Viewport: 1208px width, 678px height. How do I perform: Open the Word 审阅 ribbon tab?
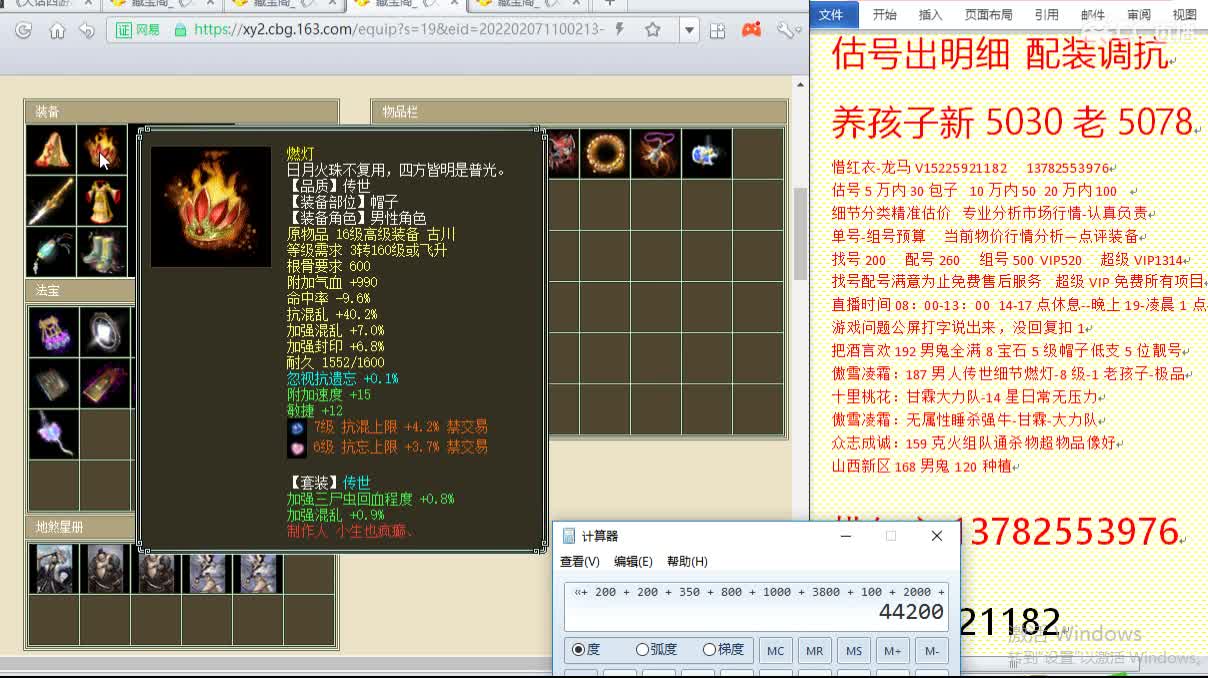[1138, 15]
